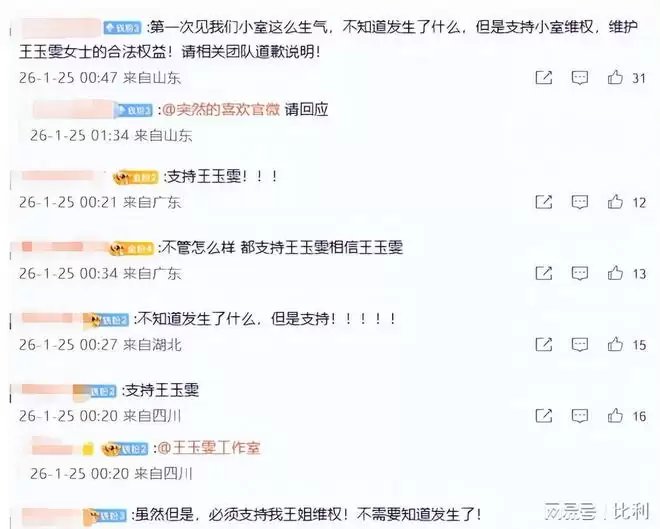Repost the Hubei comment from 00:27

[543, 345]
